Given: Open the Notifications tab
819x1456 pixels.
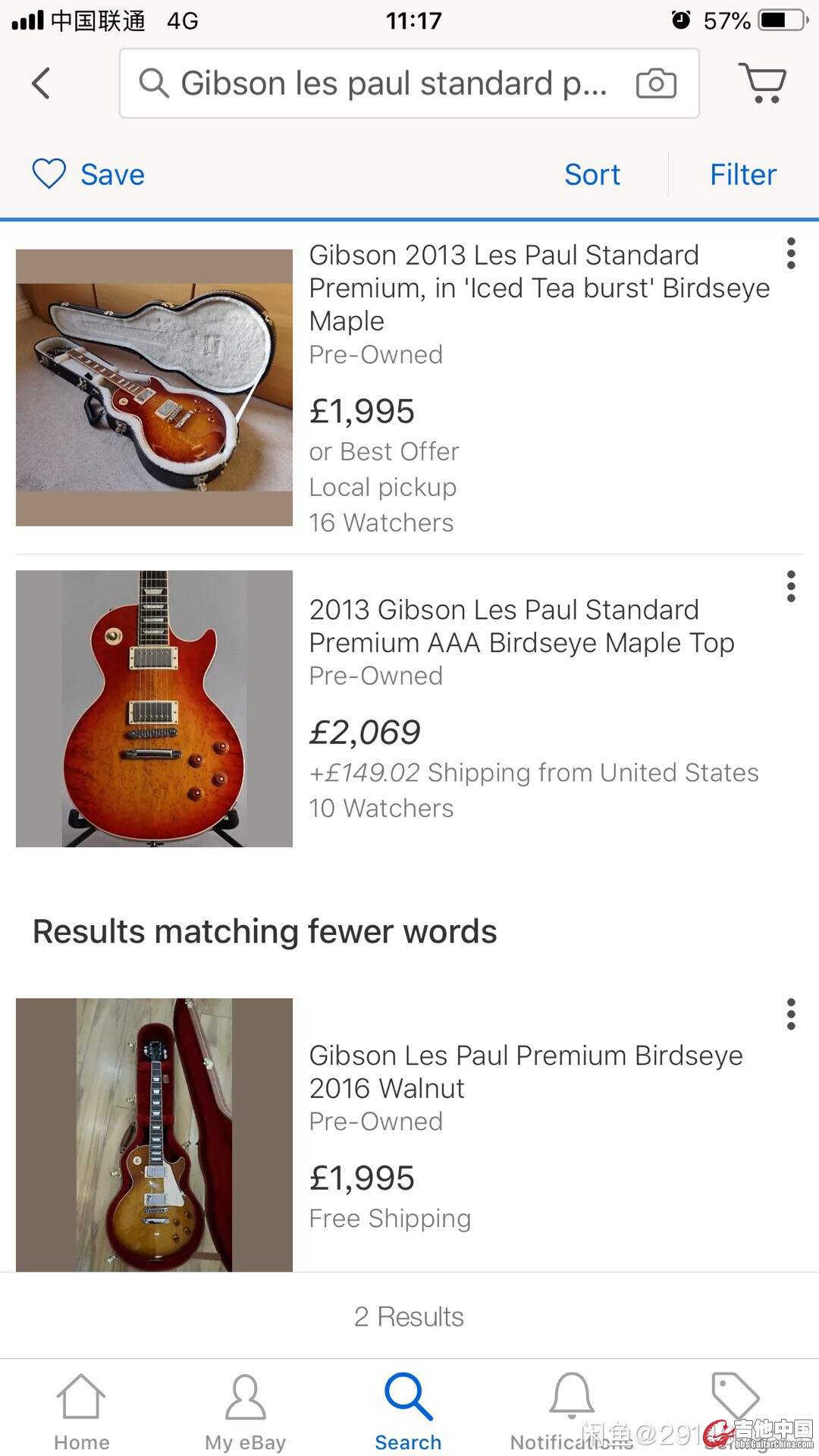Looking at the screenshot, I should click(572, 1411).
